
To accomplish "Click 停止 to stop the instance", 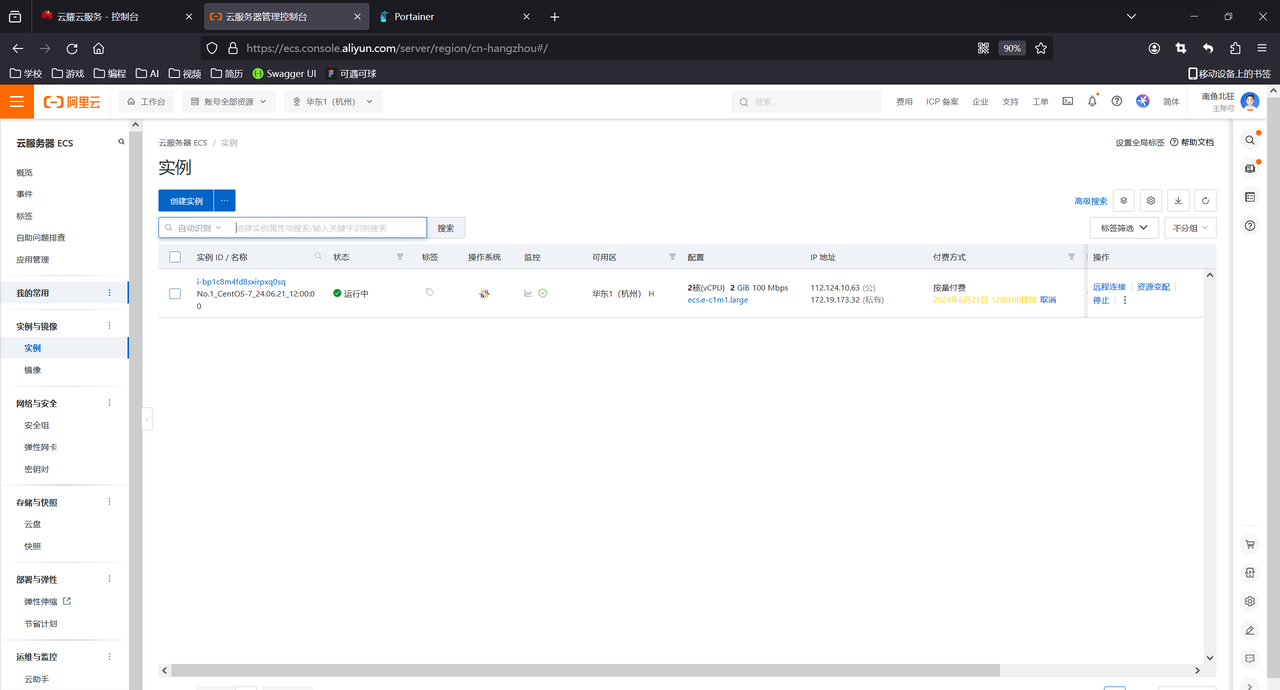I will [1101, 300].
